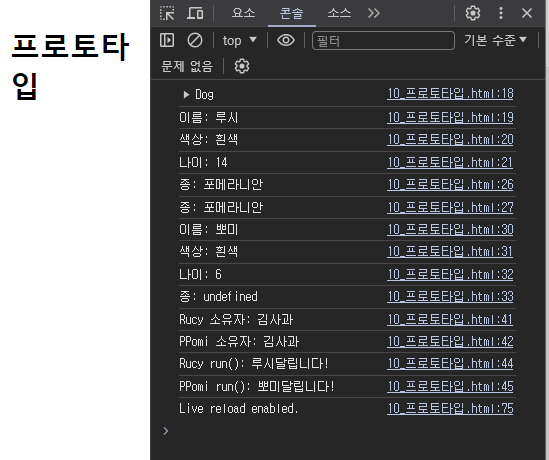The width and height of the screenshot is (549, 460).
Task: Select the log message Rucy 소유자: 김사과
Action: click(236, 320)
